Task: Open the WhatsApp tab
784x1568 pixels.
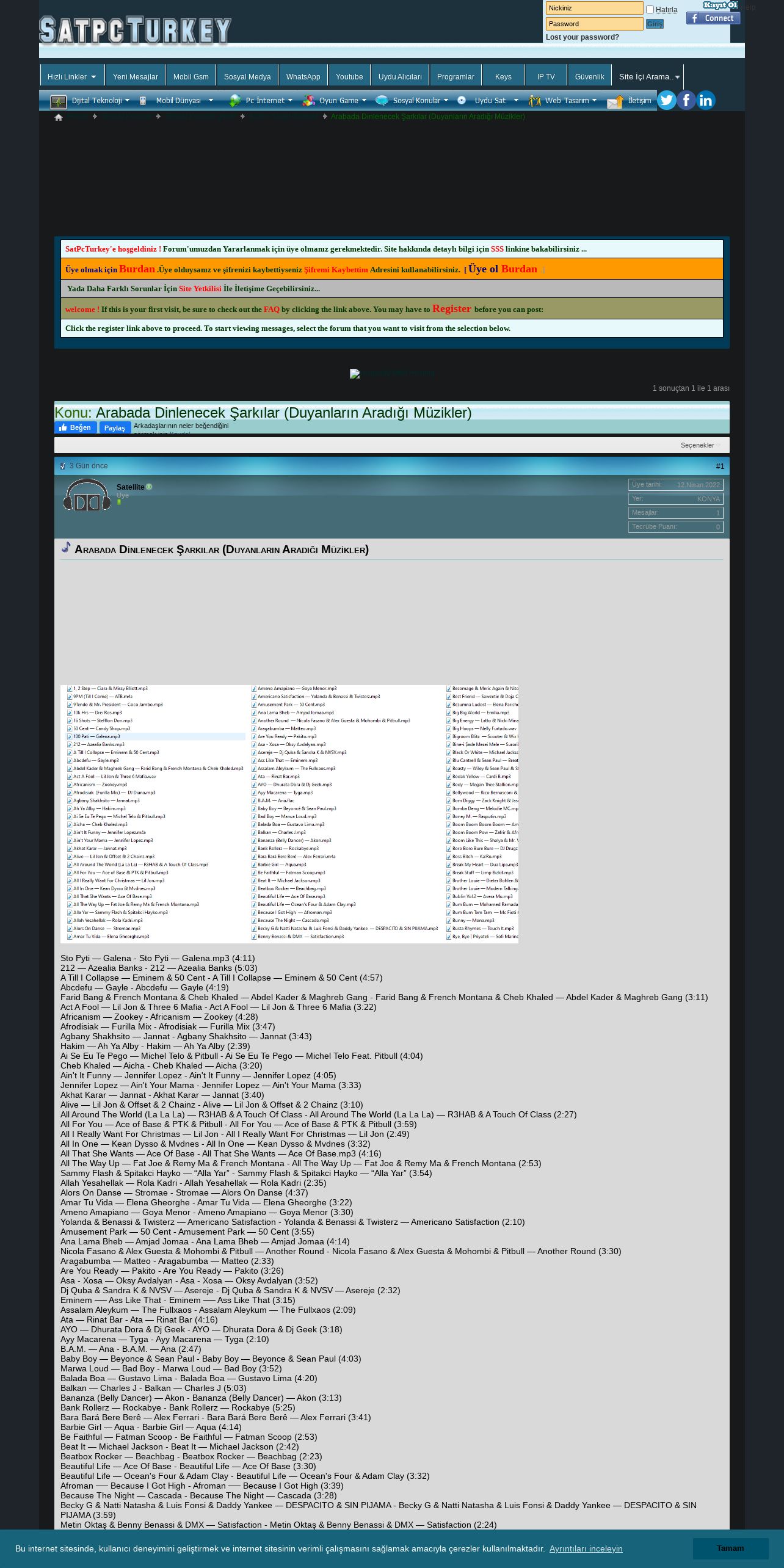Action: 303,76
